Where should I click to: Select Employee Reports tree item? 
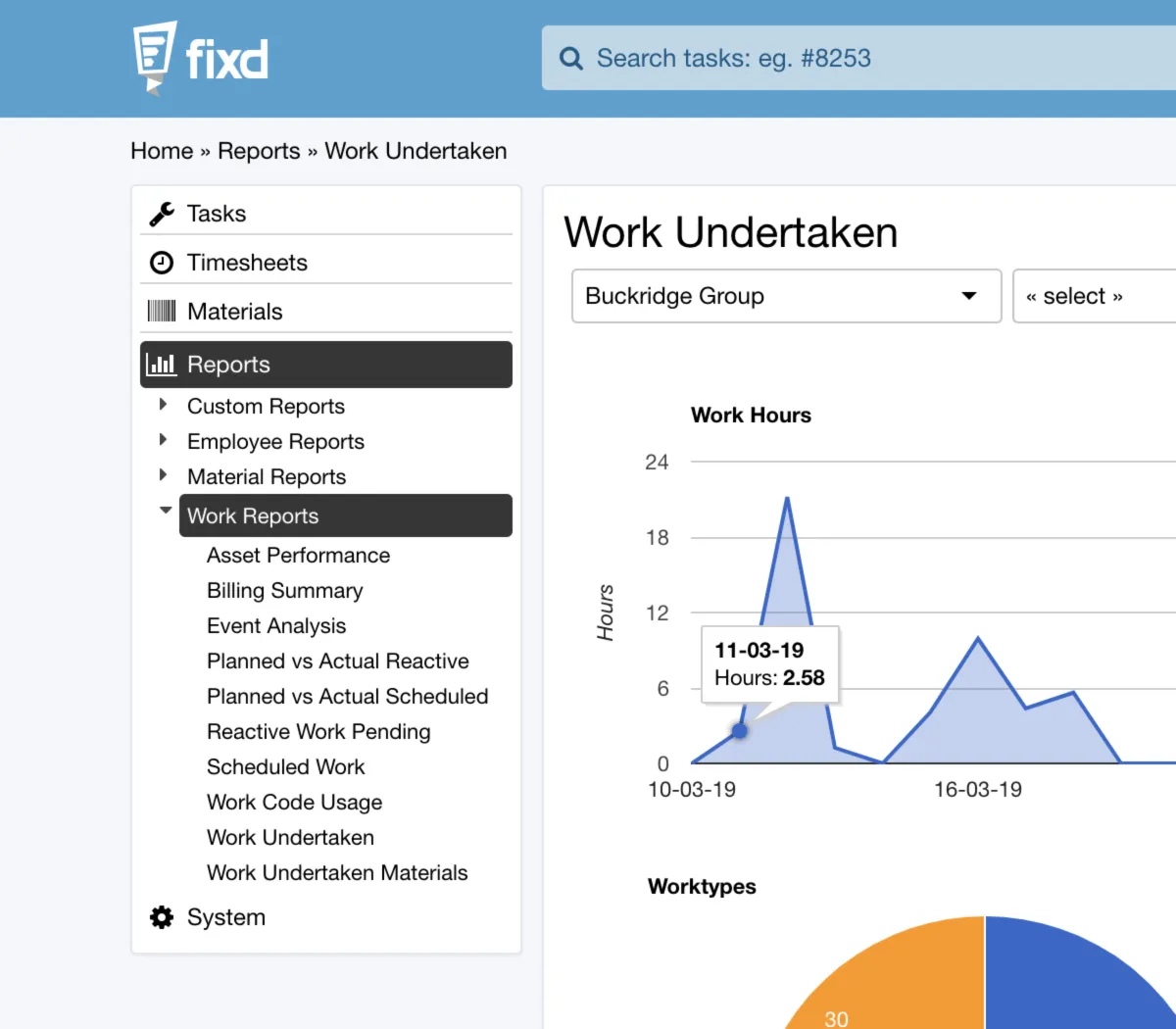[x=275, y=442]
